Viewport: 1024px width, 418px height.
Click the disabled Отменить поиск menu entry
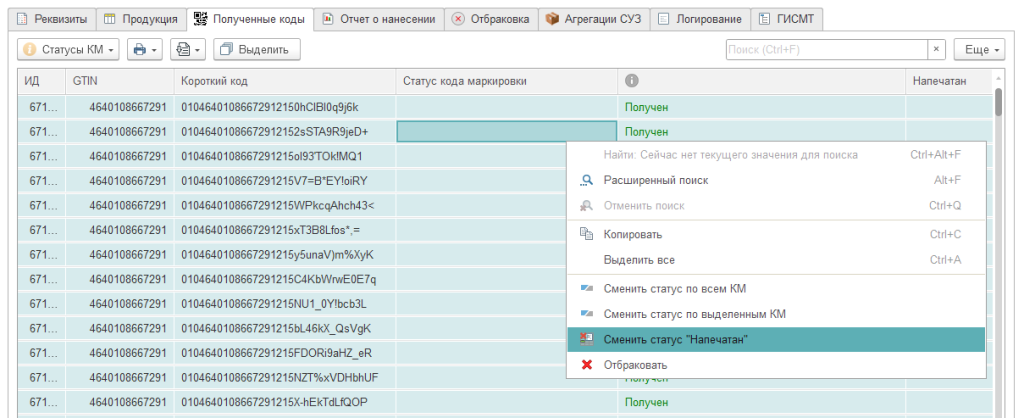point(776,206)
